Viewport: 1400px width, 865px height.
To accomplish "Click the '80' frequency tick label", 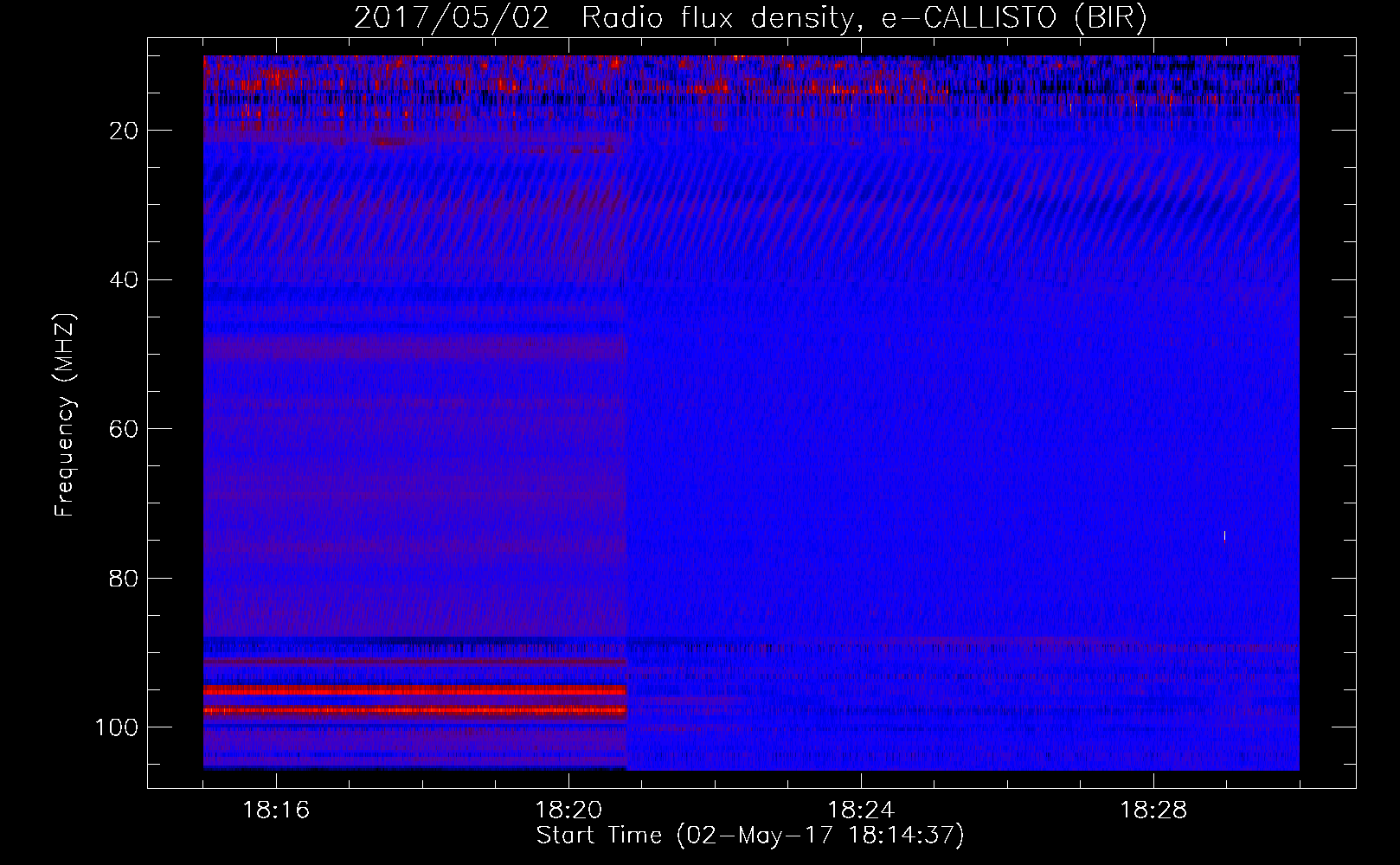I will click(x=125, y=579).
